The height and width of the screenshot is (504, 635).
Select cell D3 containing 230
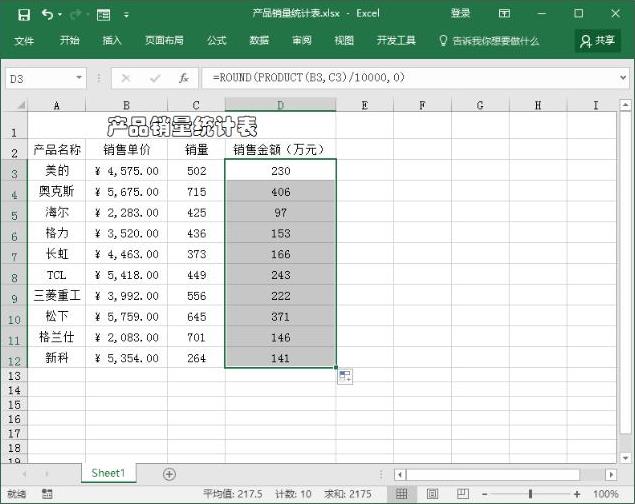(x=280, y=170)
